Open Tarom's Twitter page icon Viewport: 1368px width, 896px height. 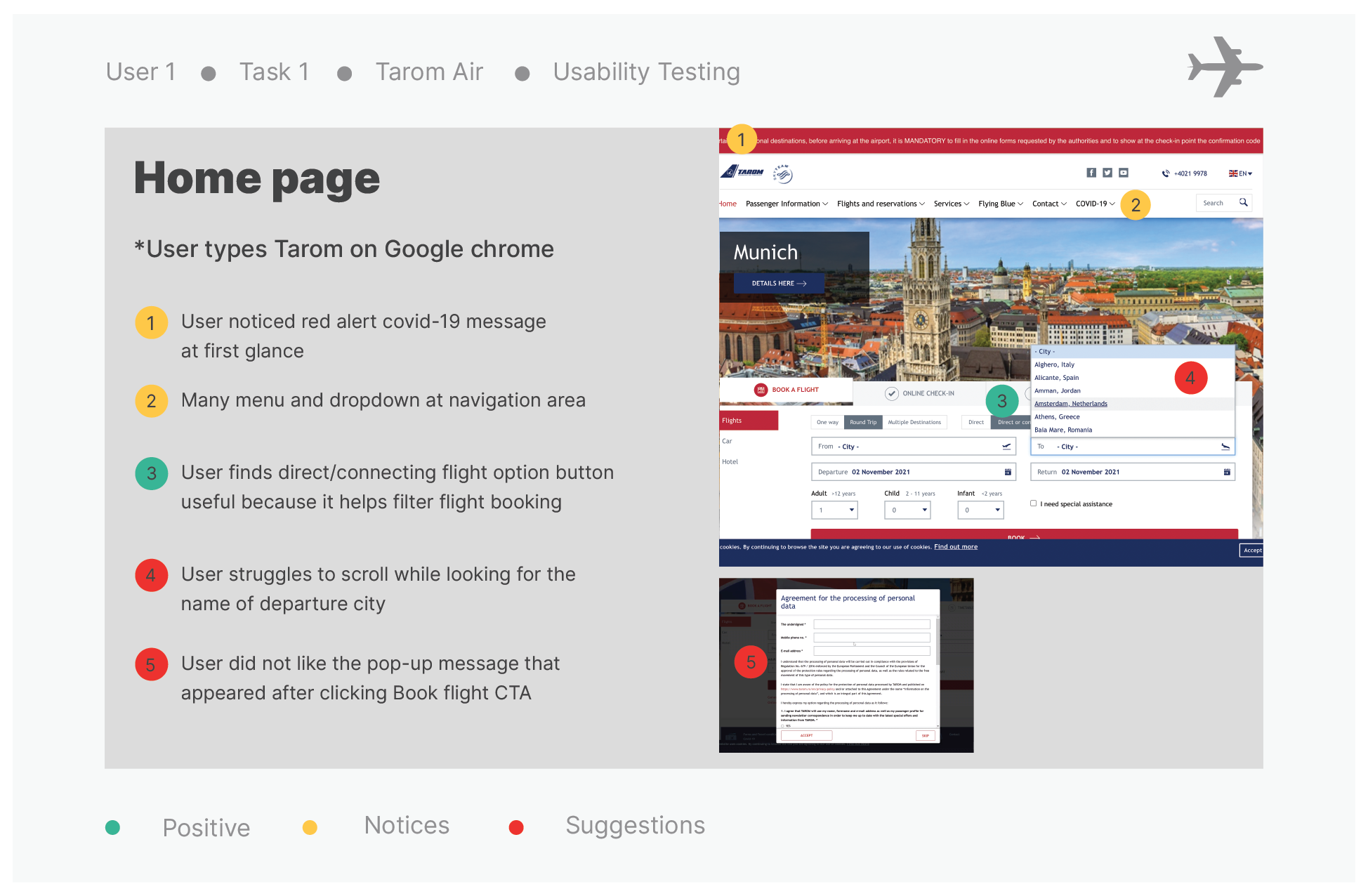coord(1107,173)
